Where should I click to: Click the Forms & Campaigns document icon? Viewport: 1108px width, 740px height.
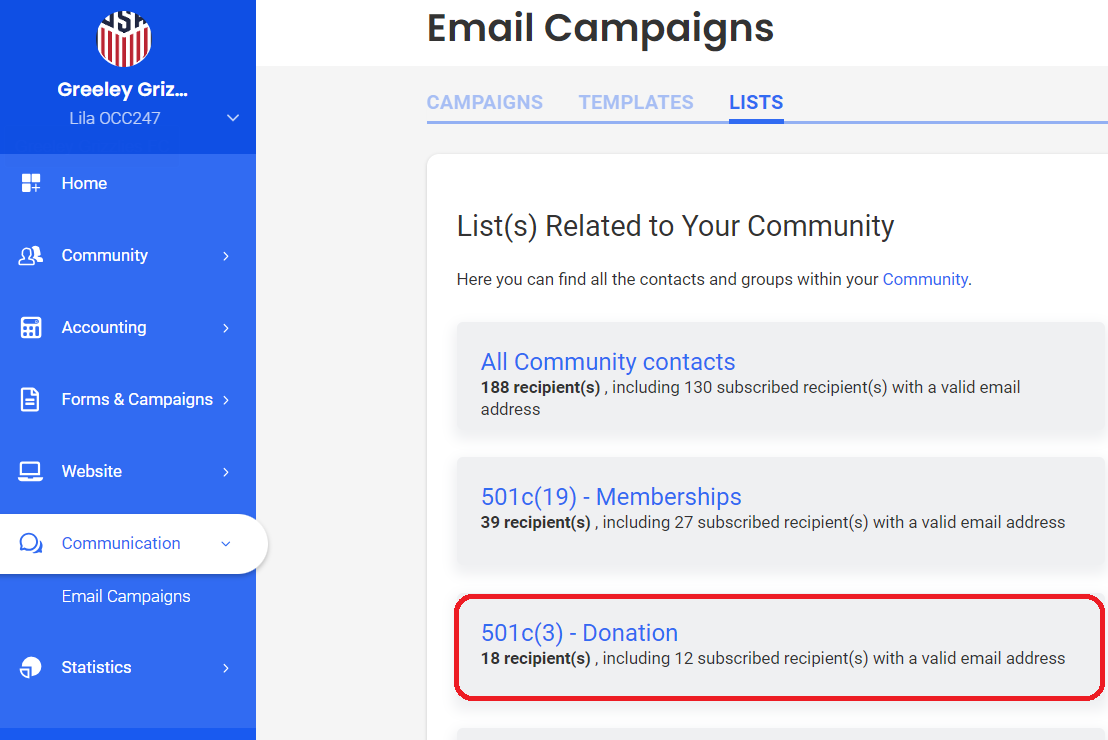[31, 399]
